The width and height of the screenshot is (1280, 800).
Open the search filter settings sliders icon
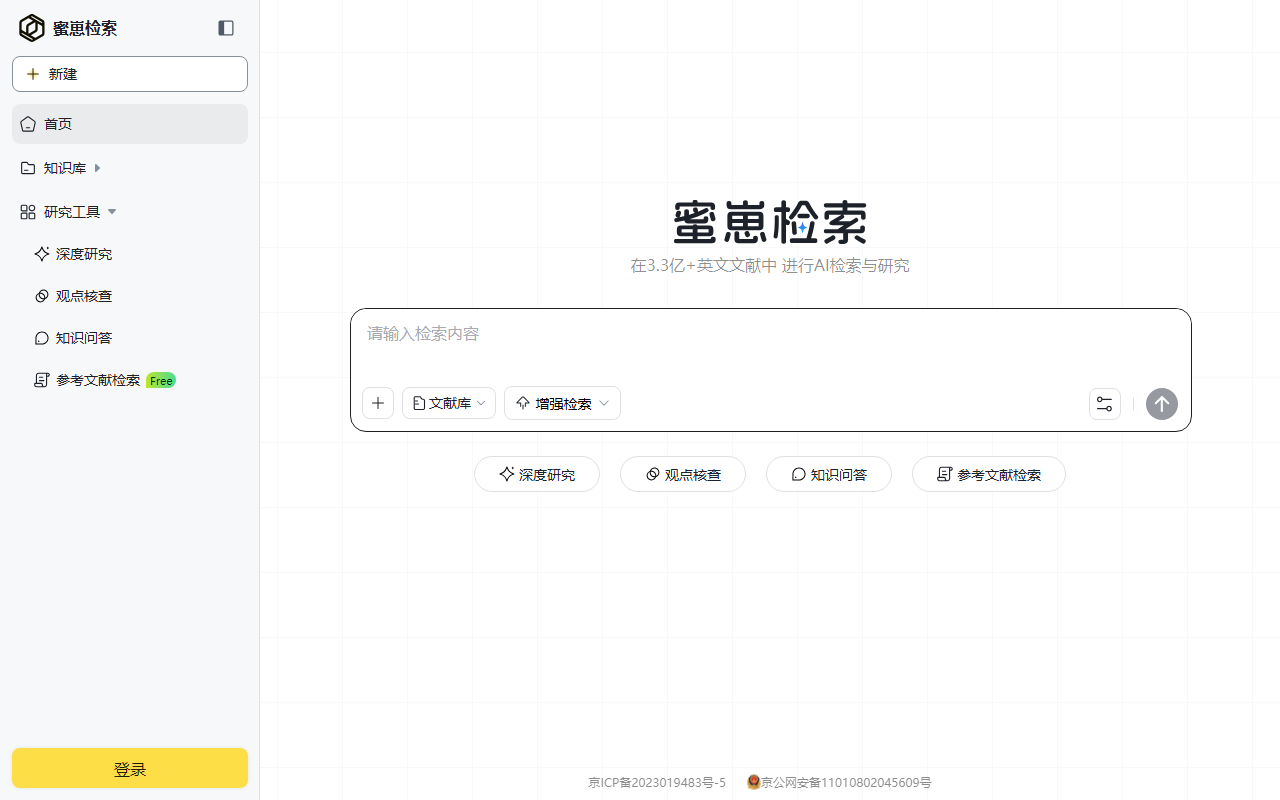coord(1105,404)
